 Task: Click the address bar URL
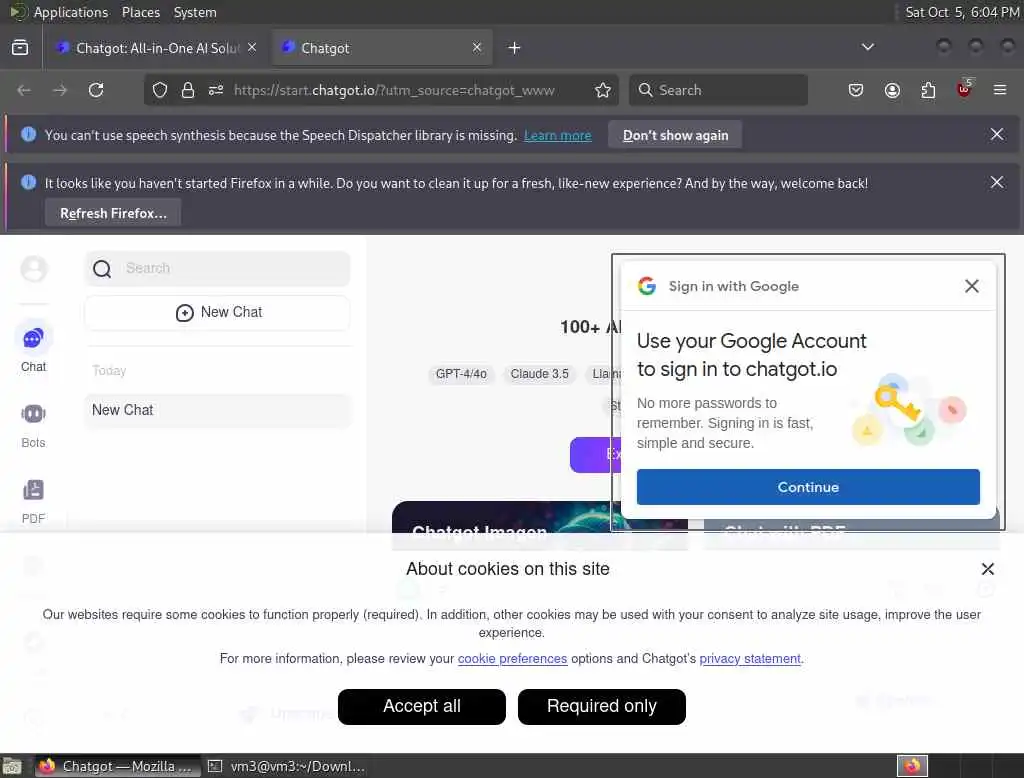click(x=394, y=90)
